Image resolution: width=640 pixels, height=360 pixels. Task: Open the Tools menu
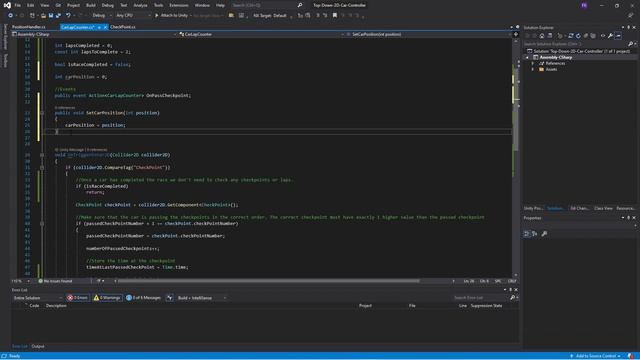pos(158,5)
